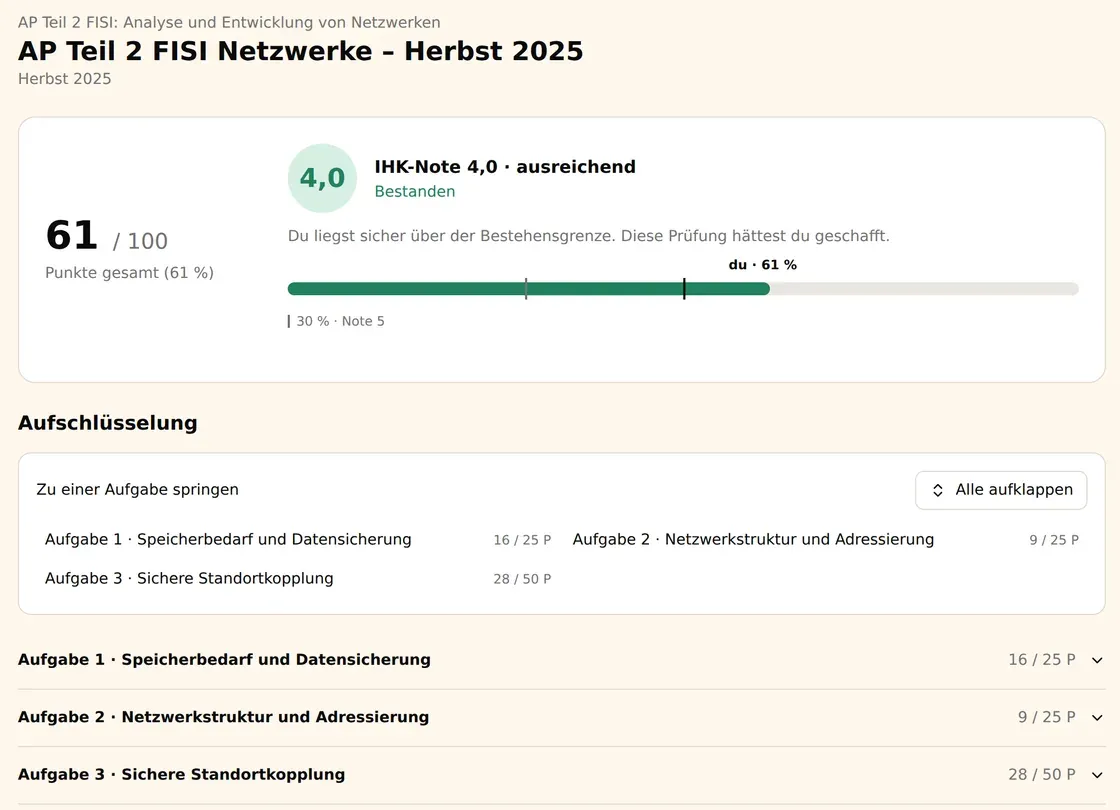Screen dimensions: 1120x810
Task: Click the 'Aufschlüsselung' section heading
Action: point(108,423)
